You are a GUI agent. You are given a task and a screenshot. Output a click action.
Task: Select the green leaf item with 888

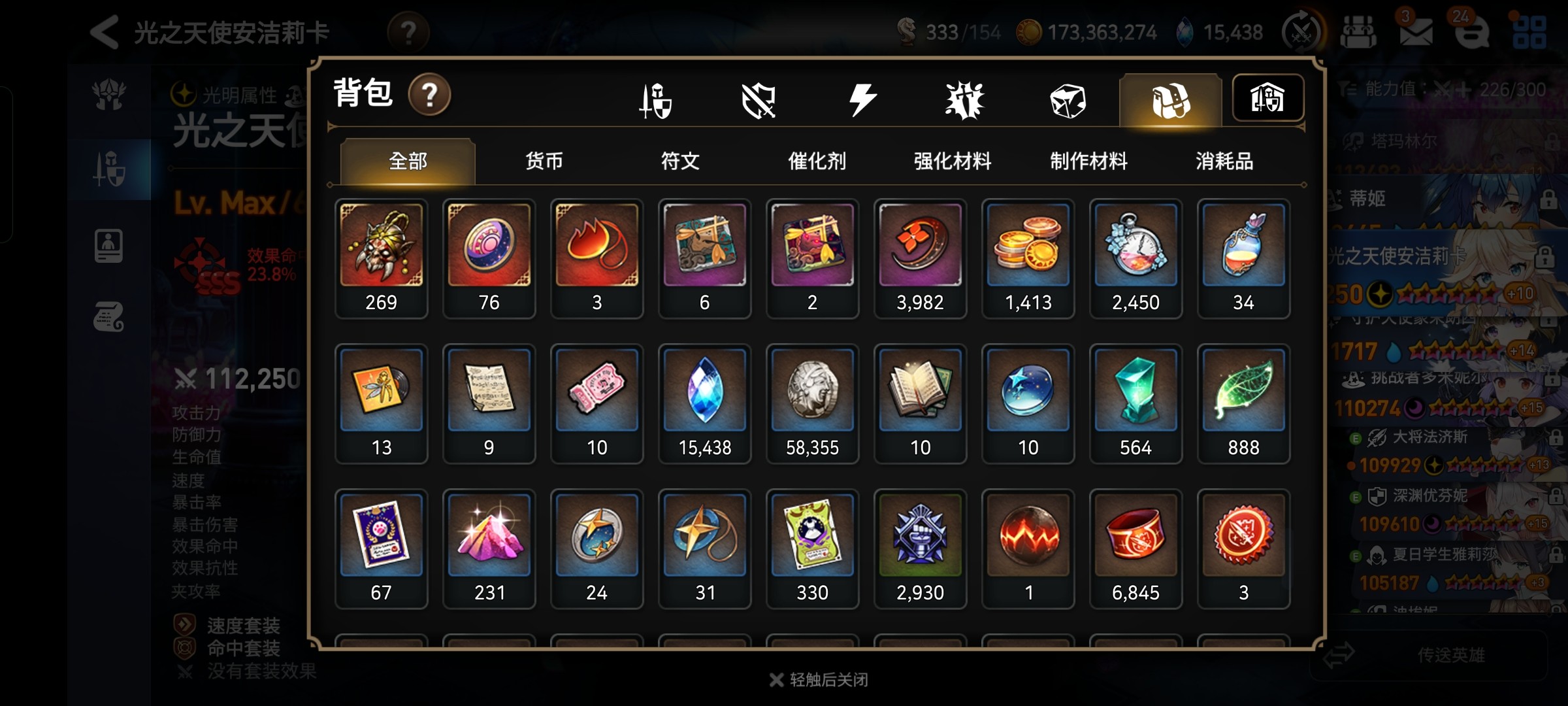tap(1243, 403)
